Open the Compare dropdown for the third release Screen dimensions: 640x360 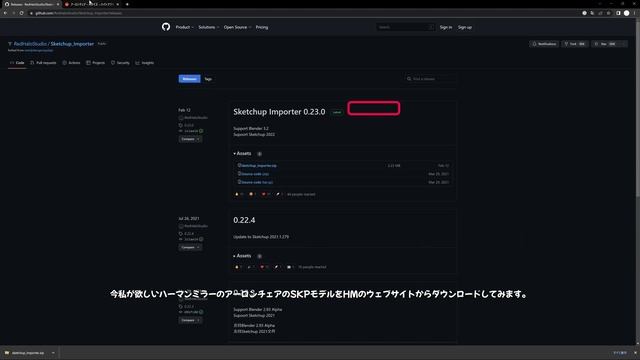pos(190,320)
